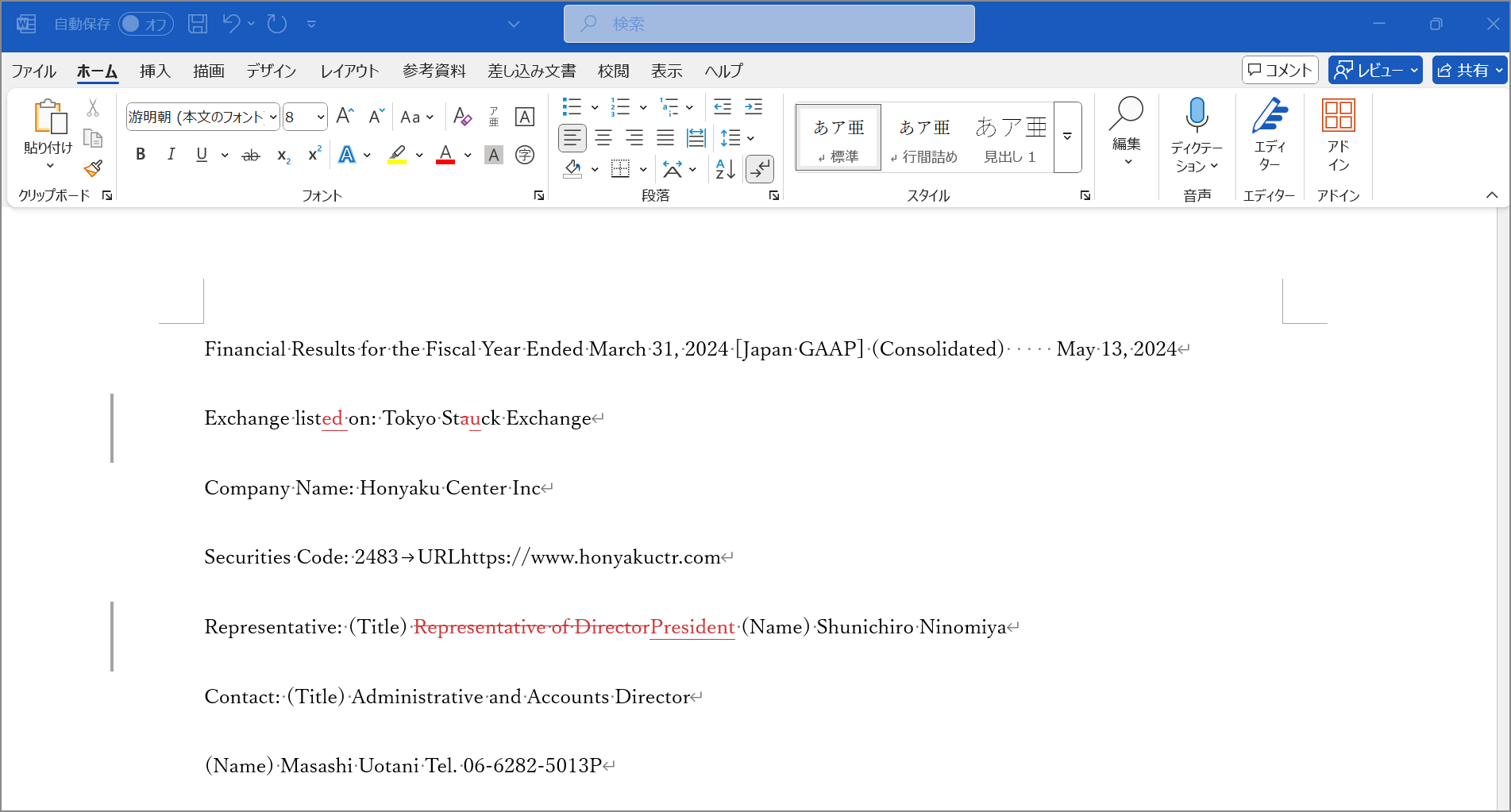The height and width of the screenshot is (812, 1511).
Task: Switch to the デザイン tab
Action: pyautogui.click(x=271, y=71)
